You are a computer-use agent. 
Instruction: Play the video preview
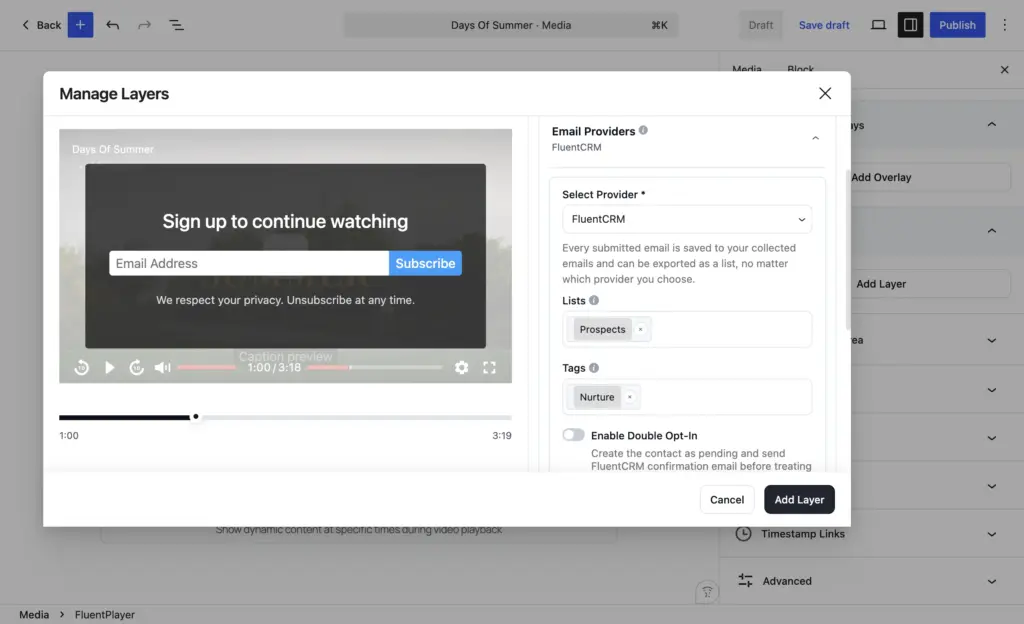click(110, 367)
